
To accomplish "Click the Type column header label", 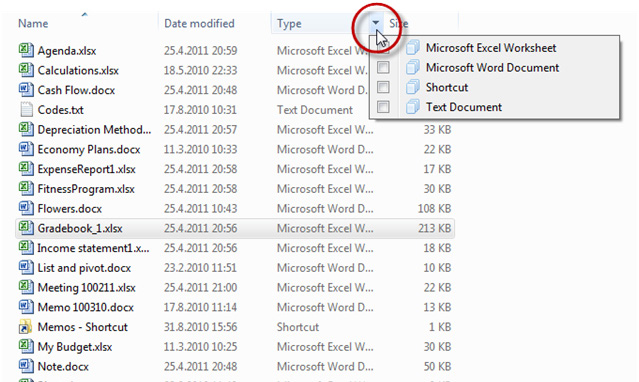I will pos(289,23).
